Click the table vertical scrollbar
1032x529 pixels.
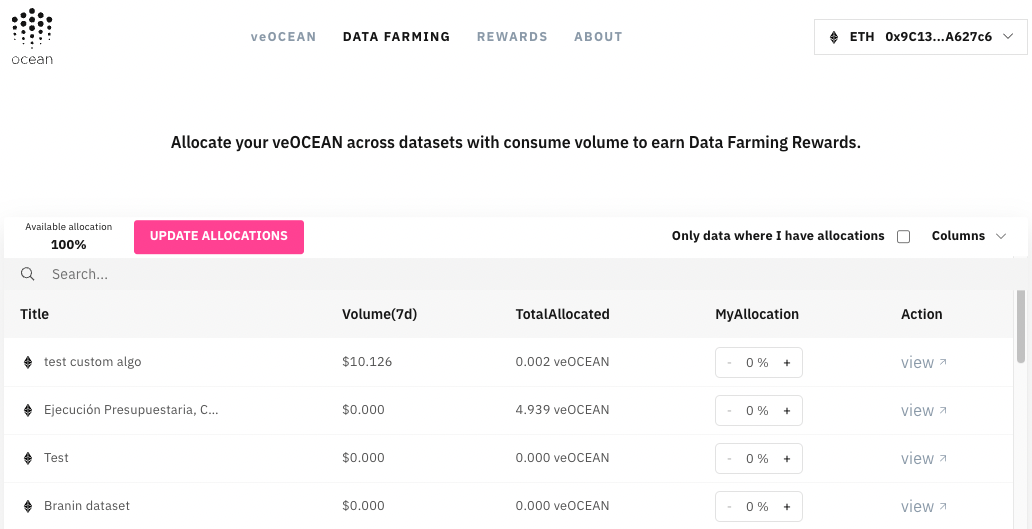pyautogui.click(x=1021, y=326)
